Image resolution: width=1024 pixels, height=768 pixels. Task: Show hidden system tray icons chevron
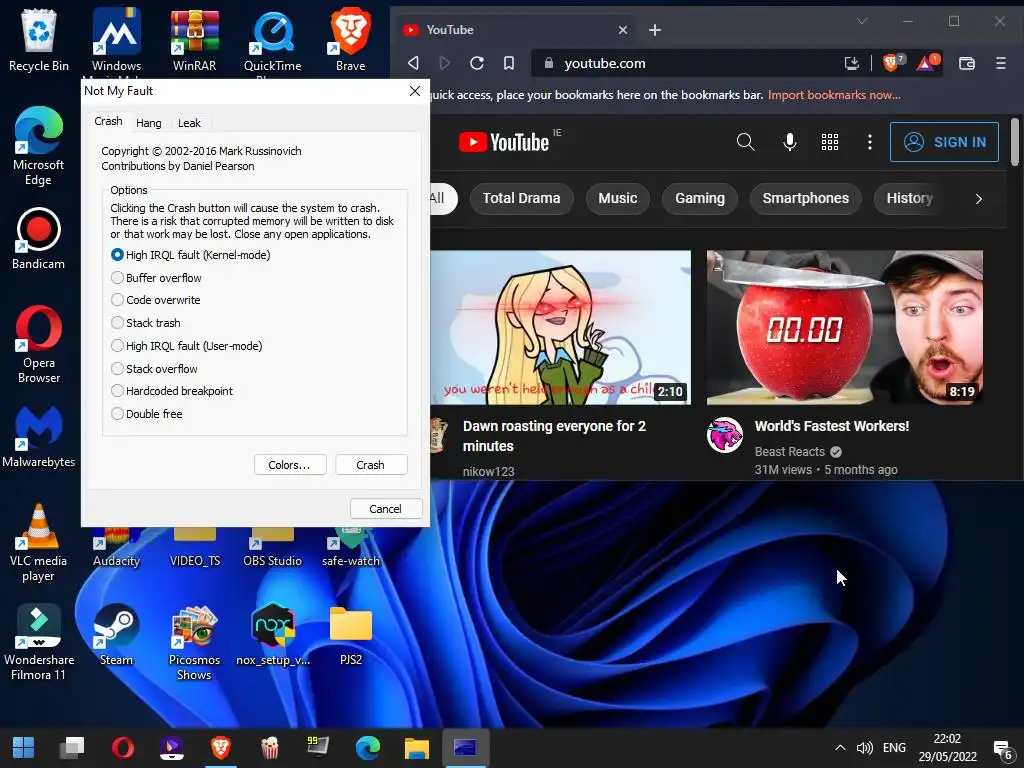click(x=840, y=748)
